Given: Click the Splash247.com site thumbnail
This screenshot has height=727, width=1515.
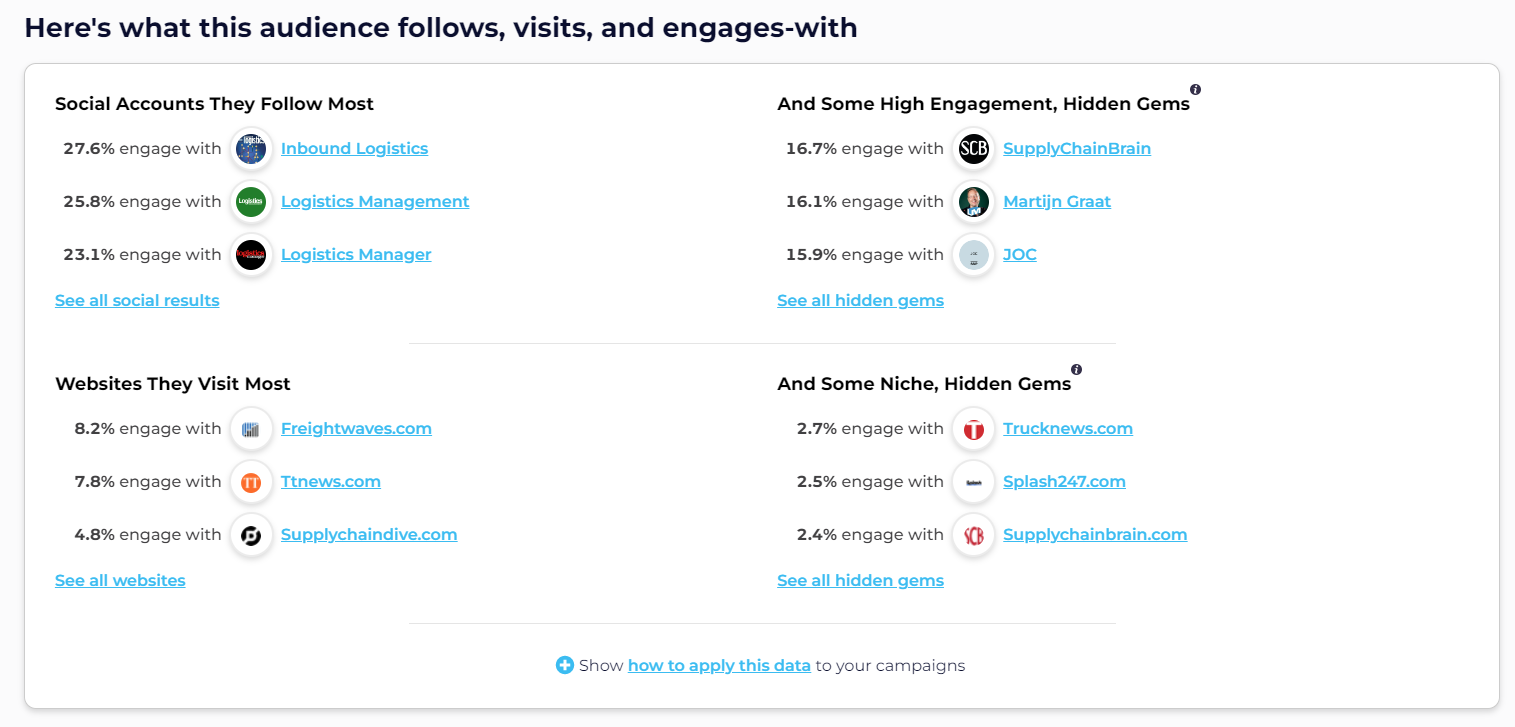Looking at the screenshot, I should click(x=973, y=482).
